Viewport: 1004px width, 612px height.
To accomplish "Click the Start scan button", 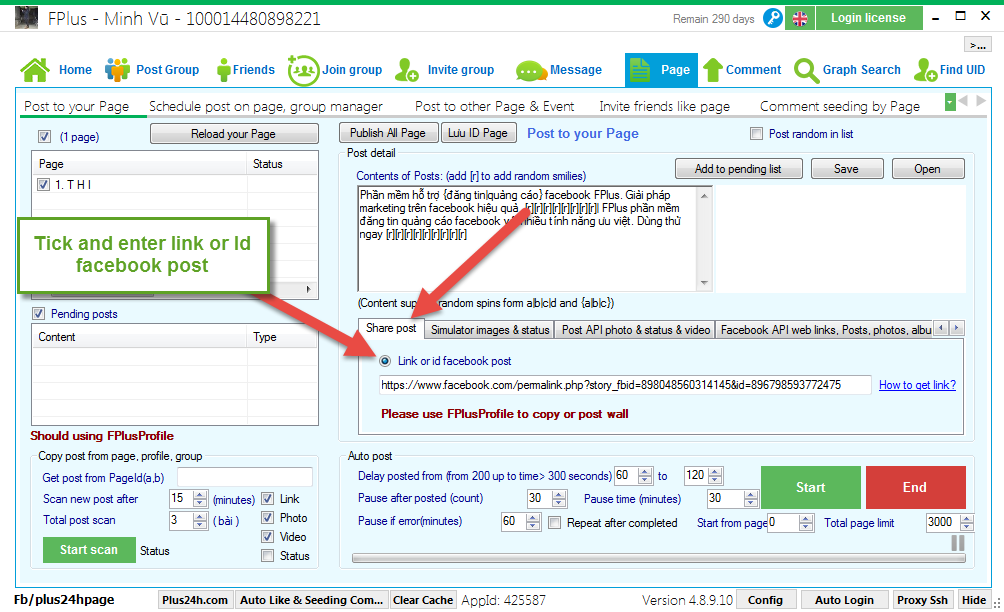I will coord(89,550).
